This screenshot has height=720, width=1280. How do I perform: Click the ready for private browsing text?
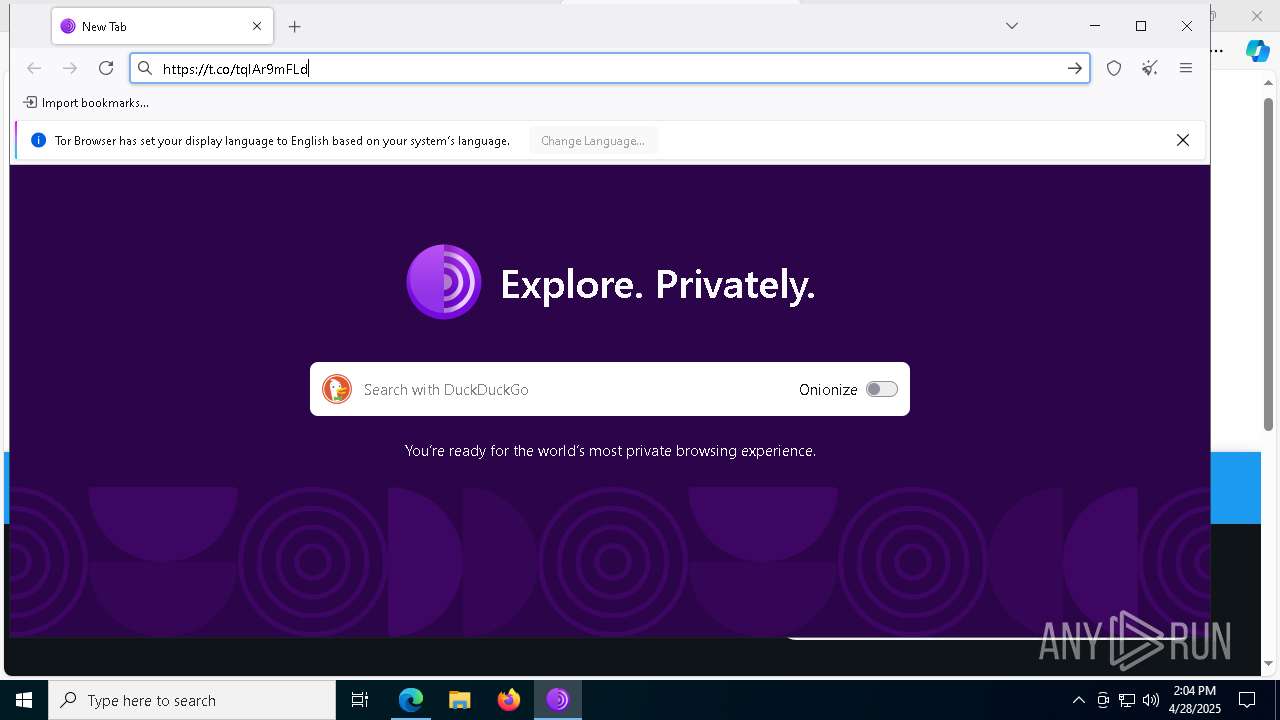pyautogui.click(x=610, y=451)
